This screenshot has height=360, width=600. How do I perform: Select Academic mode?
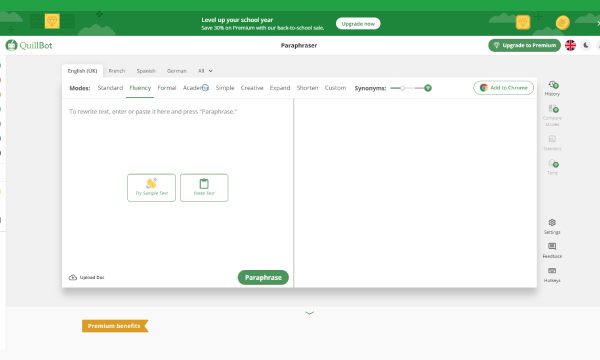(196, 88)
